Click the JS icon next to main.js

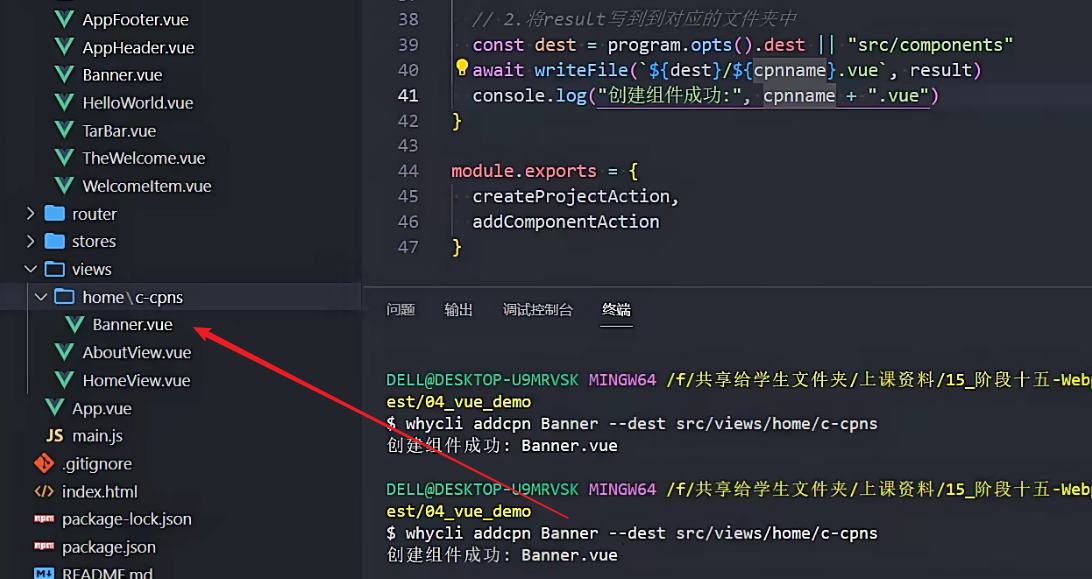point(54,436)
